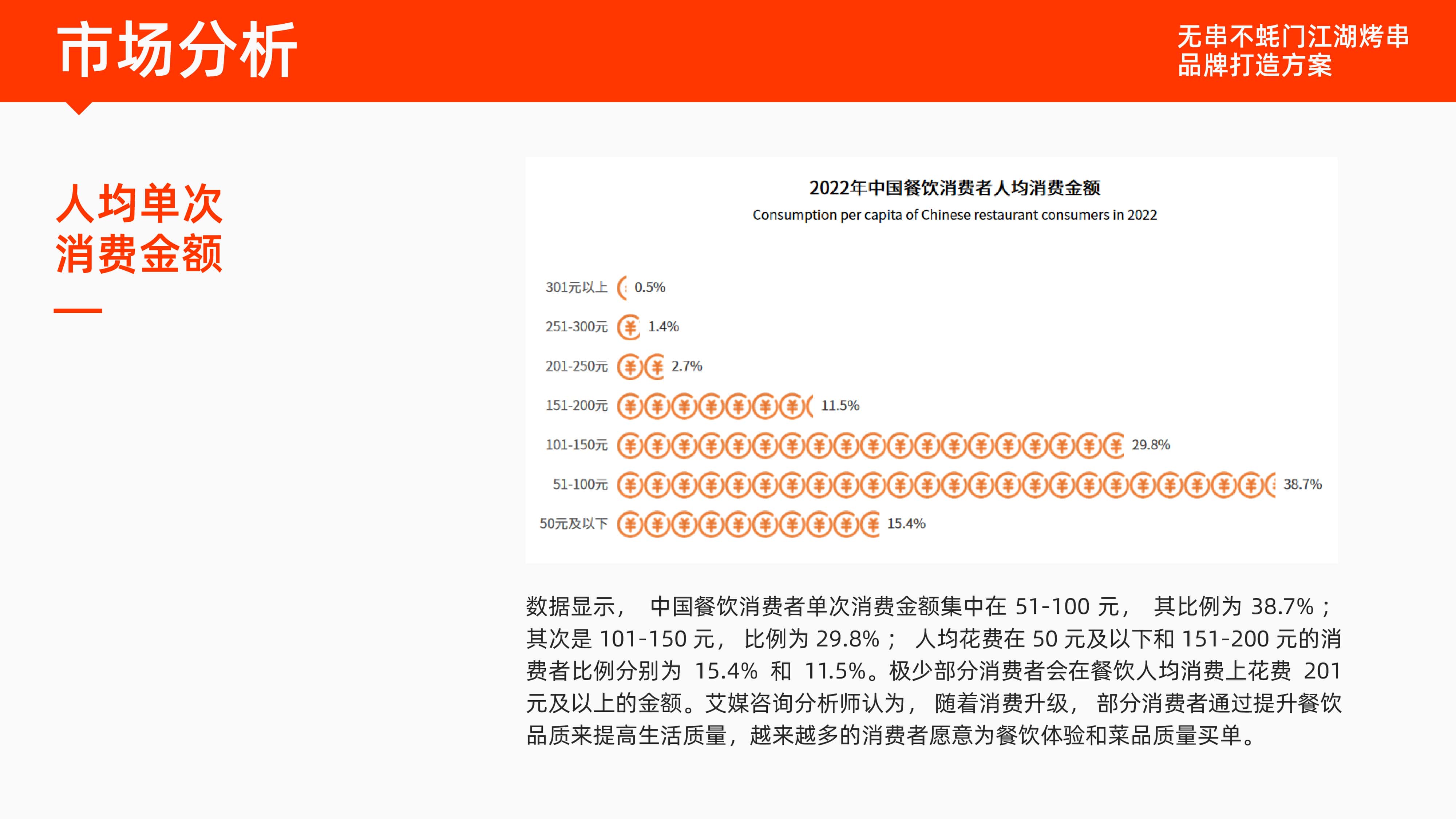Viewport: 1456px width, 819px height.
Task: Click the English chart subtitle text
Action: tap(954, 215)
